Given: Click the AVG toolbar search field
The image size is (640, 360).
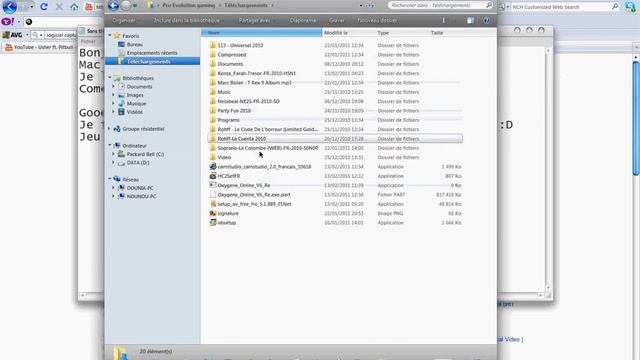Looking at the screenshot, I should [60, 35].
